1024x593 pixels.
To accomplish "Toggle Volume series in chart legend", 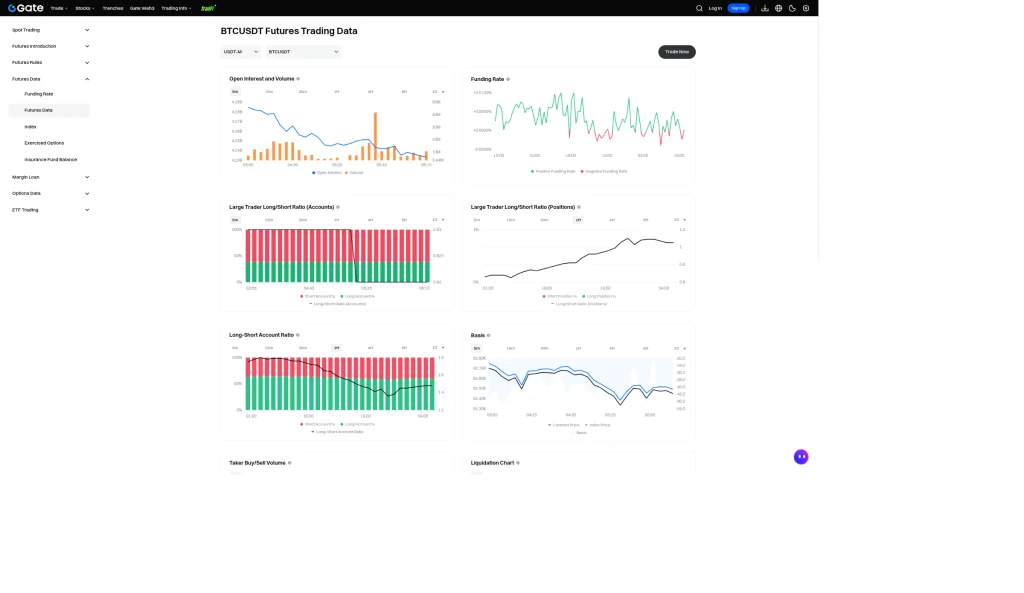I will point(354,173).
